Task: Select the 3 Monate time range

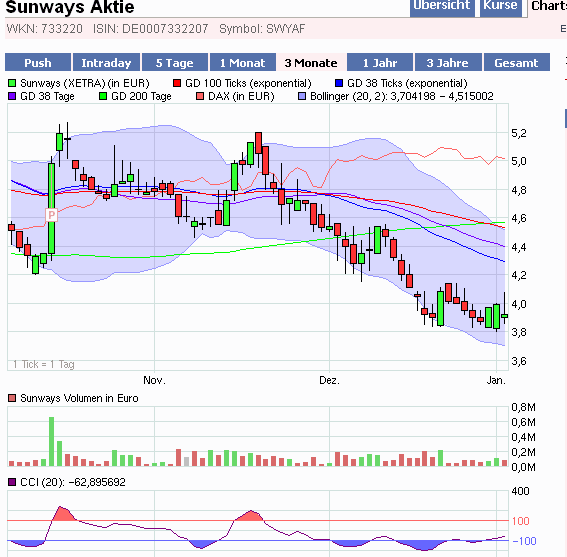Action: (311, 63)
